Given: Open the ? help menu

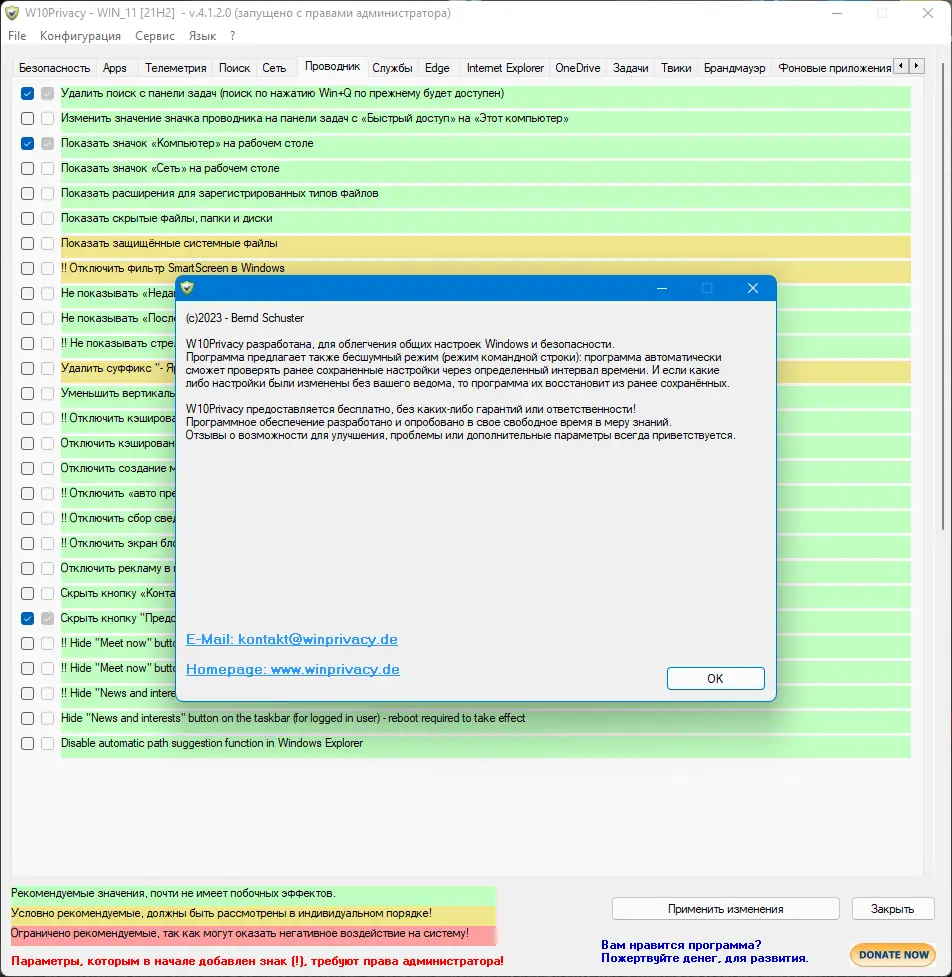Looking at the screenshot, I should [232, 36].
